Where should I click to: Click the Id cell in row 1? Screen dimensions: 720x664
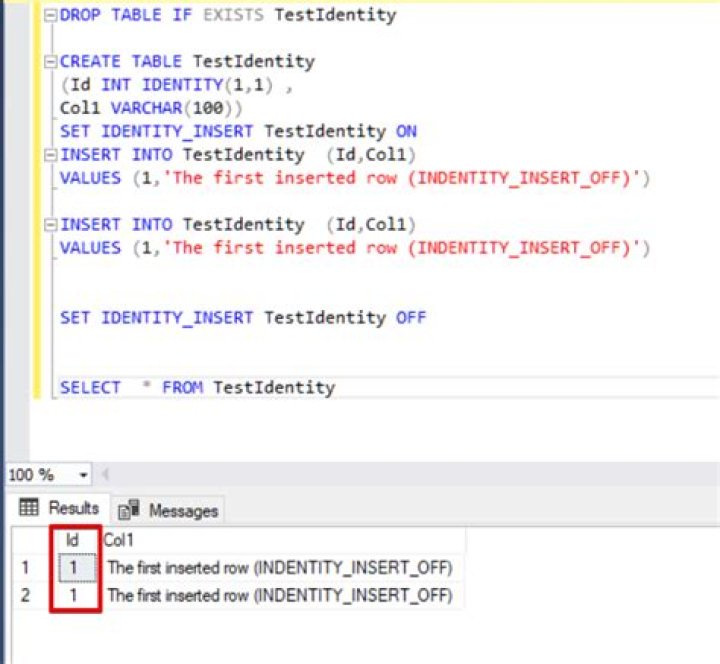click(75, 568)
